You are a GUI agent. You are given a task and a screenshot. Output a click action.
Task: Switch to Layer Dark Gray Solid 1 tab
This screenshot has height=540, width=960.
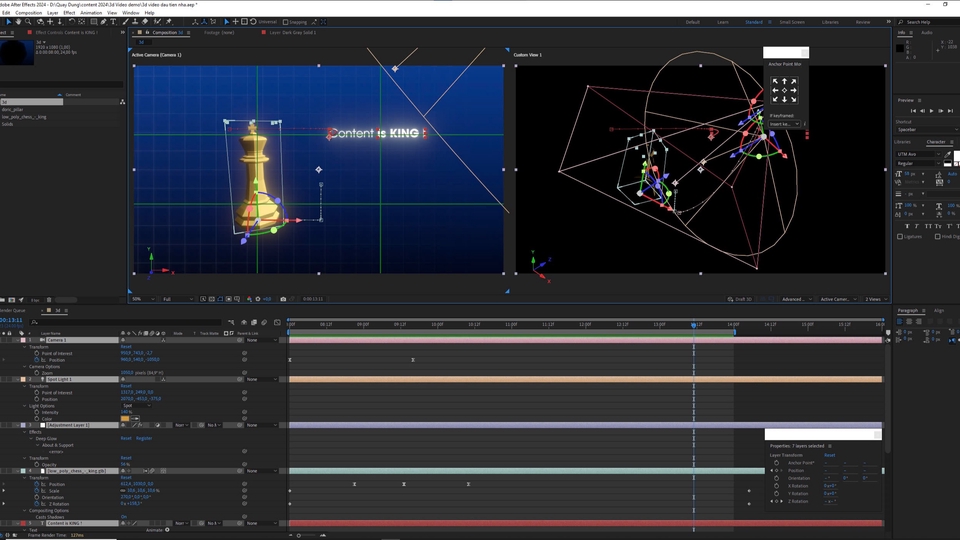pyautogui.click(x=292, y=32)
